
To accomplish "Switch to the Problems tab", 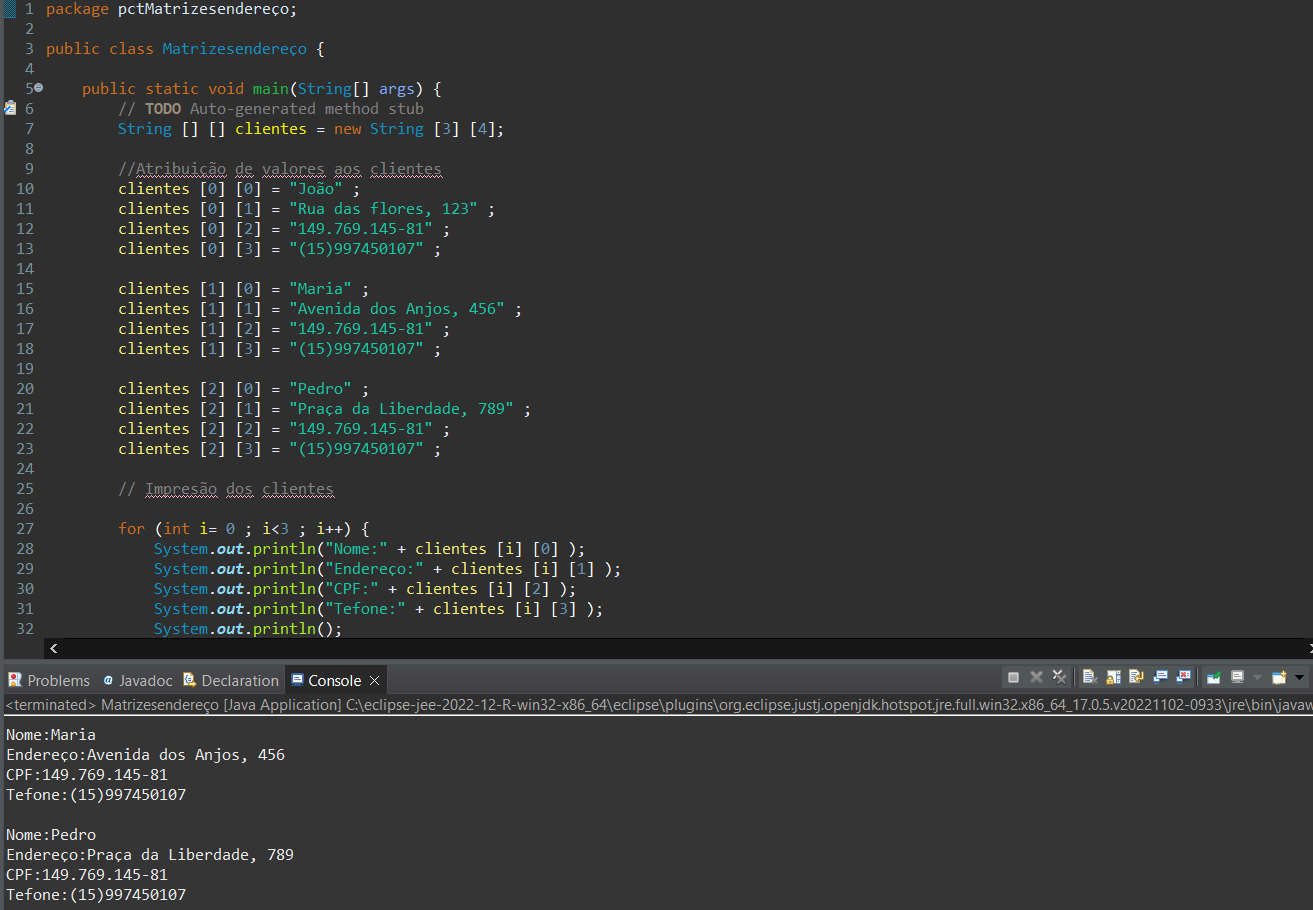I will [x=49, y=680].
